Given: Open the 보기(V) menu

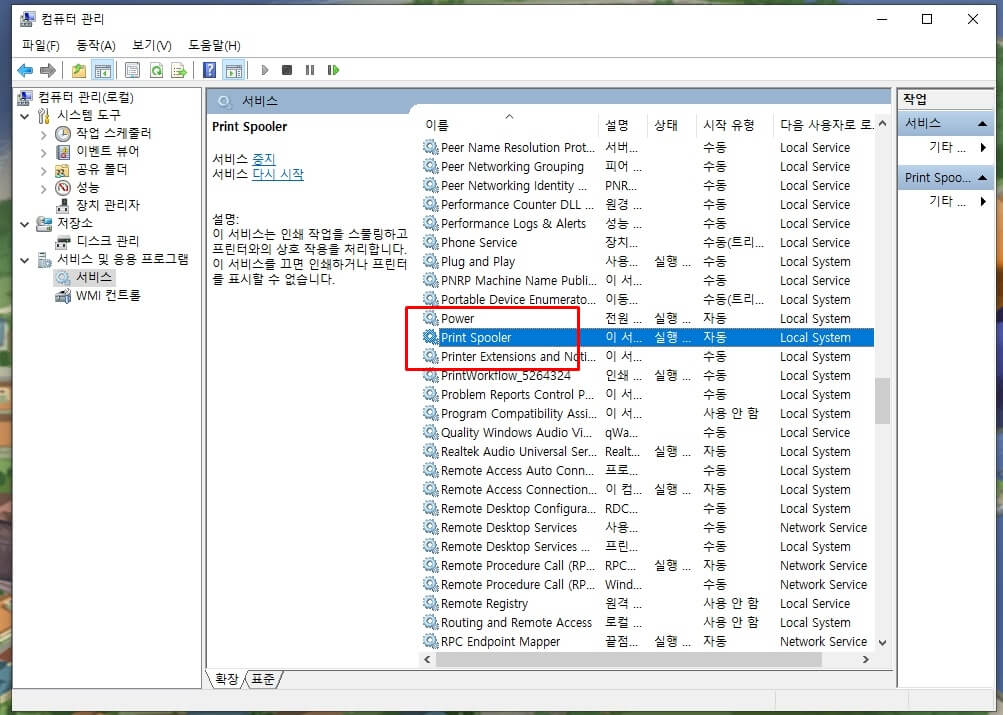Looking at the screenshot, I should [152, 45].
